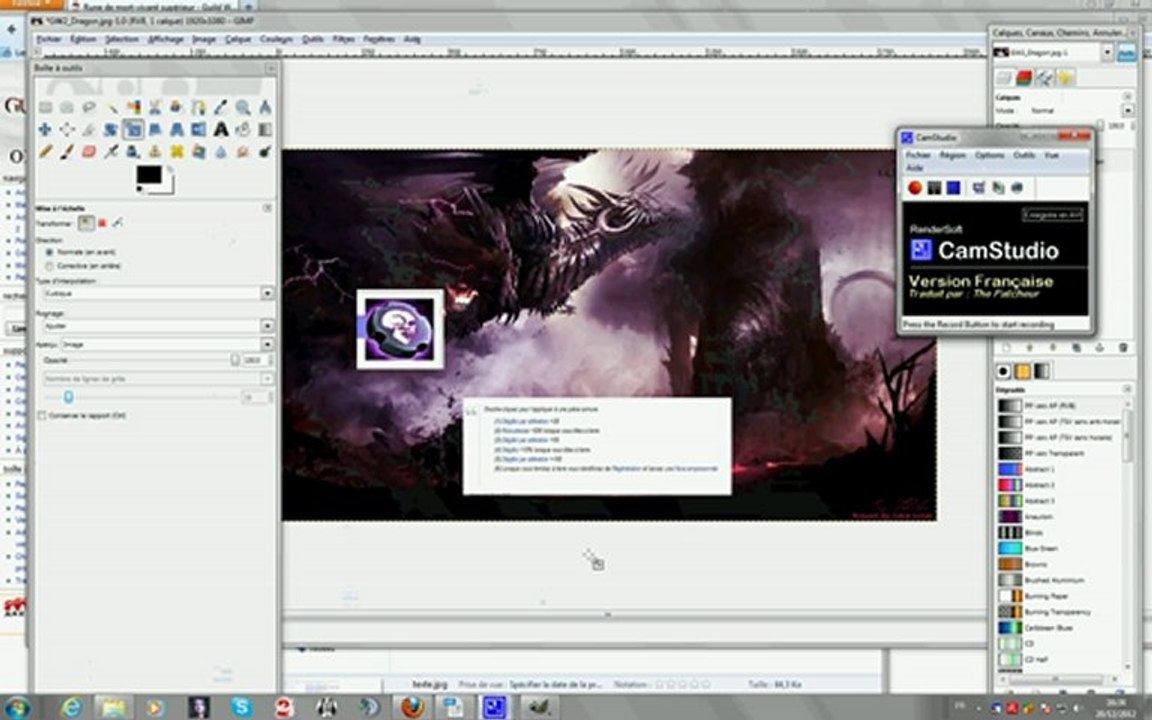Select the Free Select lasso tool
1152x720 pixels.
point(89,107)
